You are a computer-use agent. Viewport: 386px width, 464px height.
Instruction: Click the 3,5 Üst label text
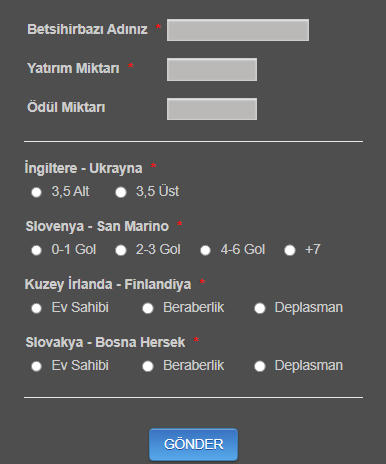coord(157,191)
